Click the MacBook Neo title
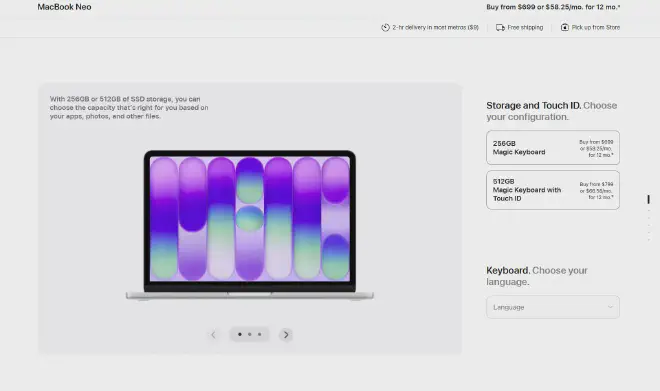 64,7
